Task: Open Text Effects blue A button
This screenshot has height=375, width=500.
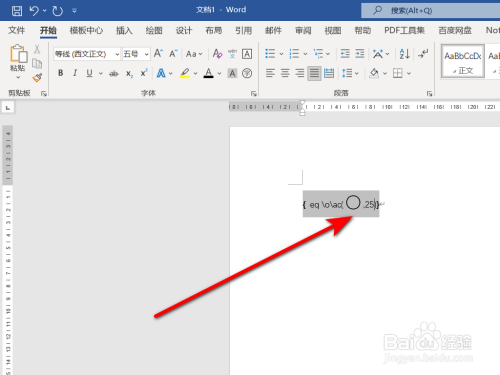Action: pyautogui.click(x=161, y=73)
